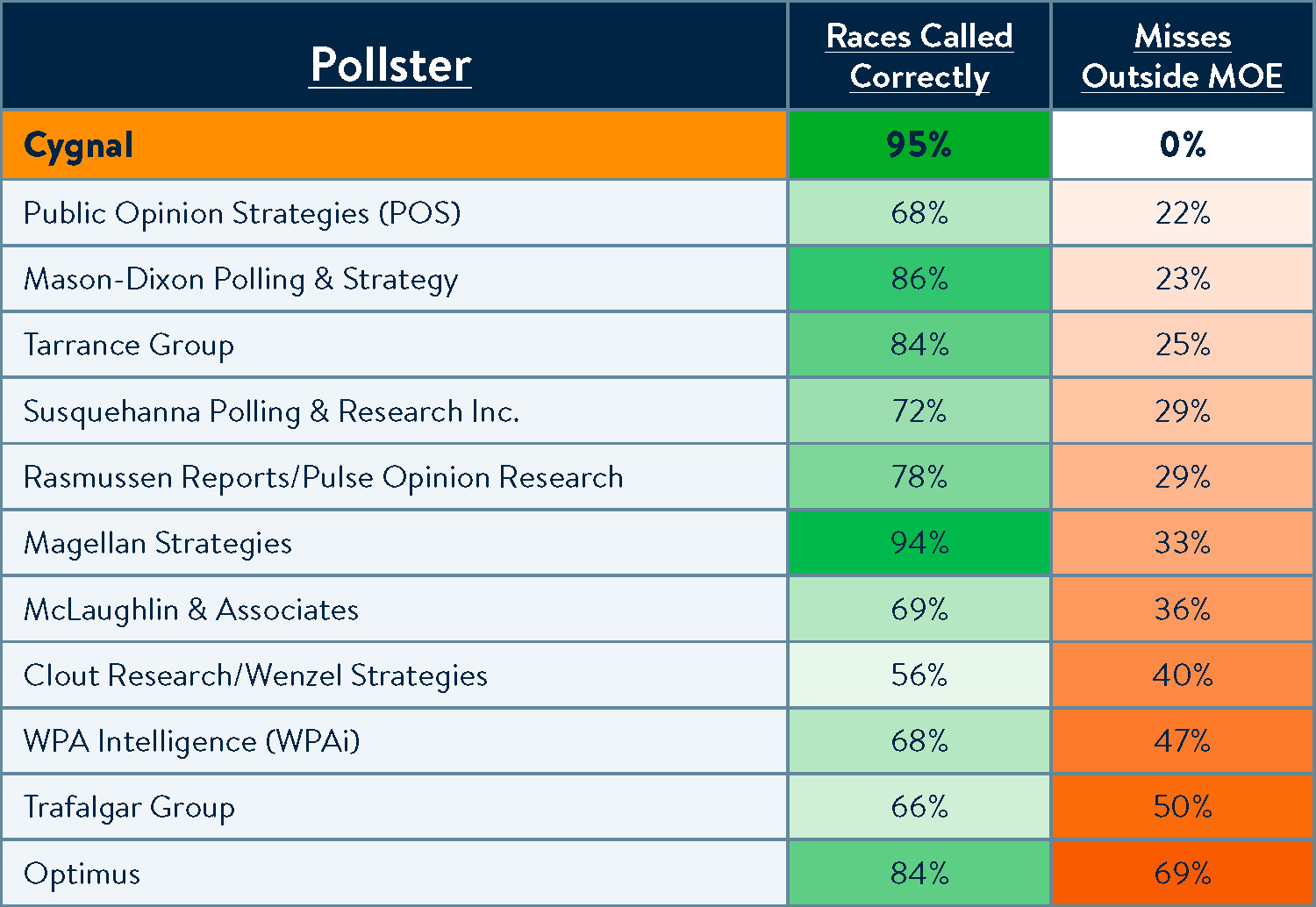Click the Misses Outside MOE header

pyautogui.click(x=1183, y=56)
